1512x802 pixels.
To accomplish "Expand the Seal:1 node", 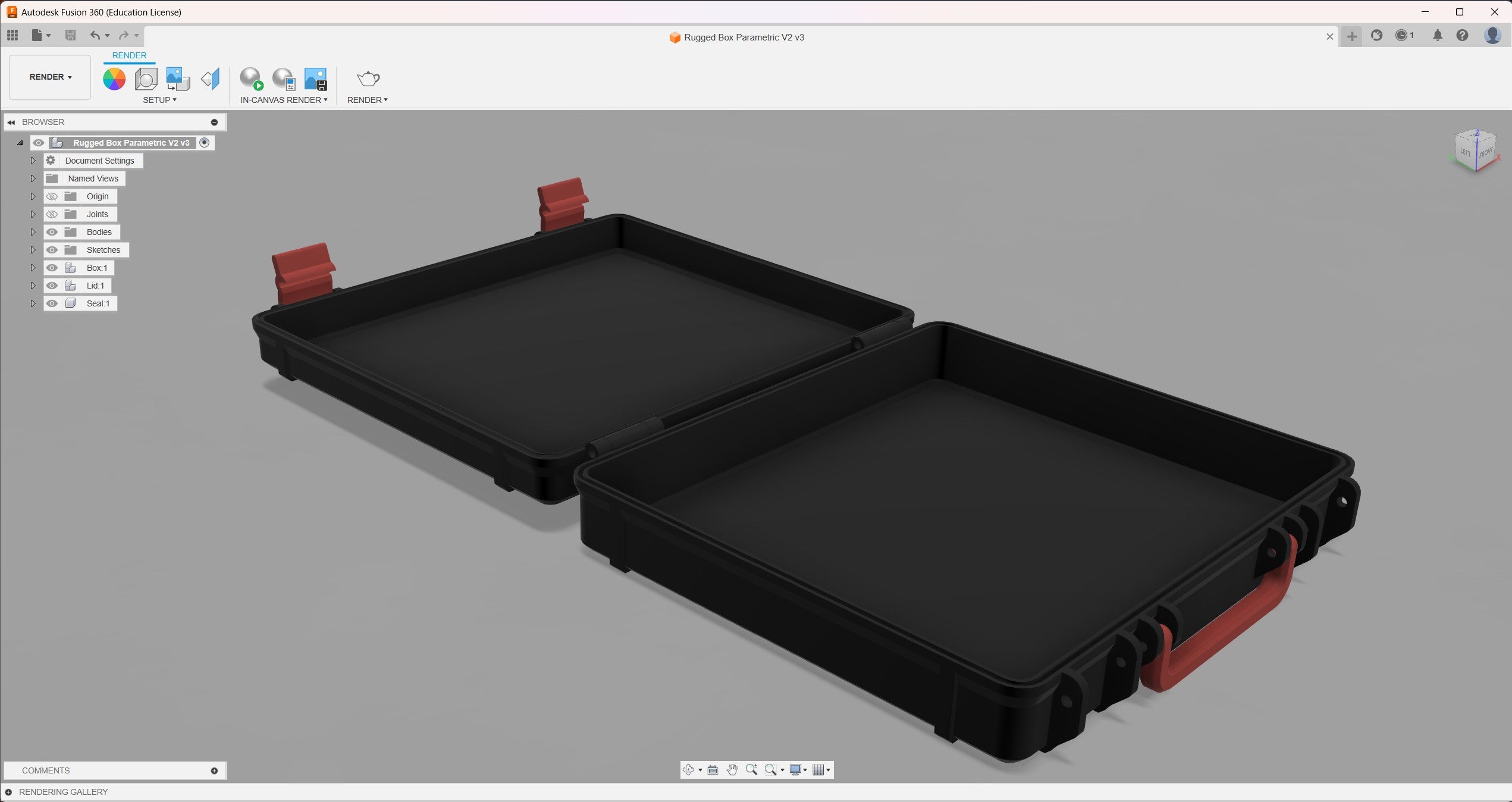I will pyautogui.click(x=33, y=303).
